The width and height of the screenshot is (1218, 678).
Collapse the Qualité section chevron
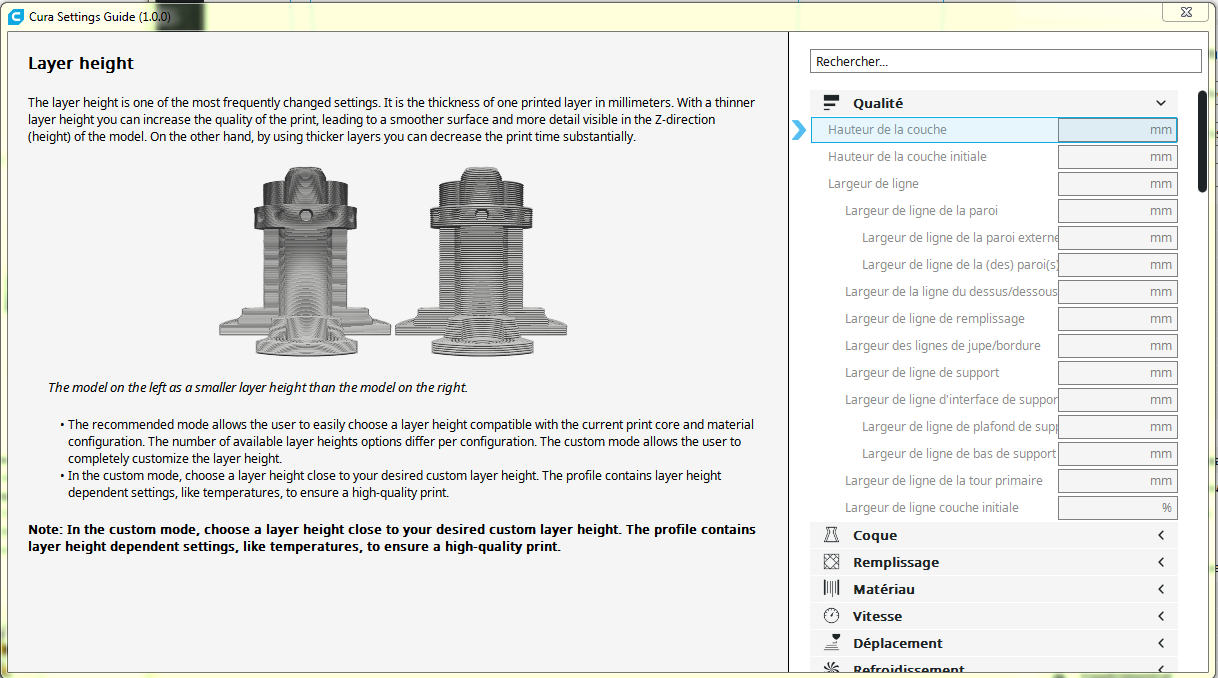pyautogui.click(x=1161, y=103)
